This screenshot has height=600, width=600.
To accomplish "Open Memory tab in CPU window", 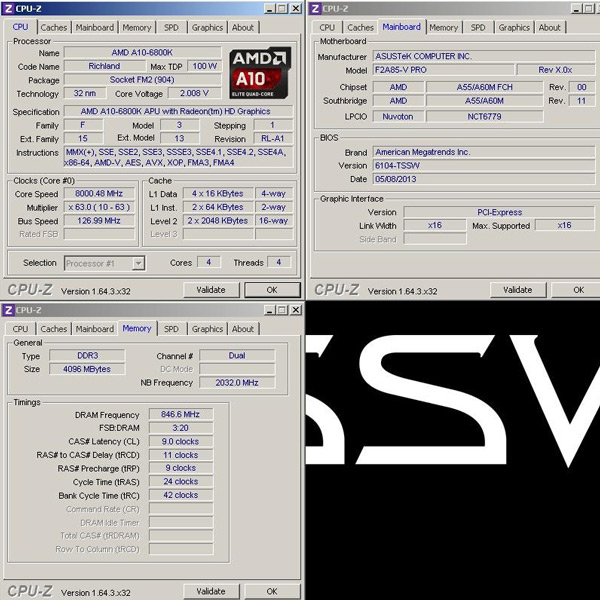I will pos(137,28).
